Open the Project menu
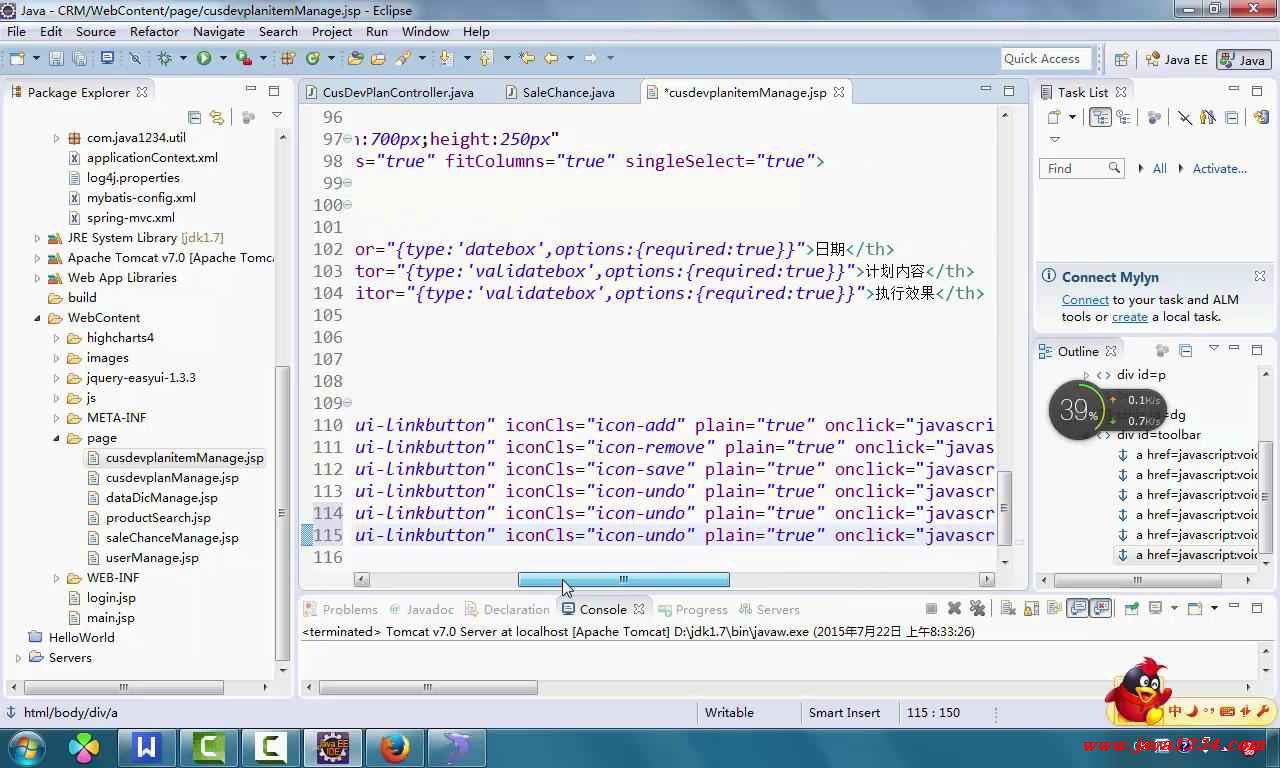This screenshot has width=1280, height=768. (x=332, y=31)
